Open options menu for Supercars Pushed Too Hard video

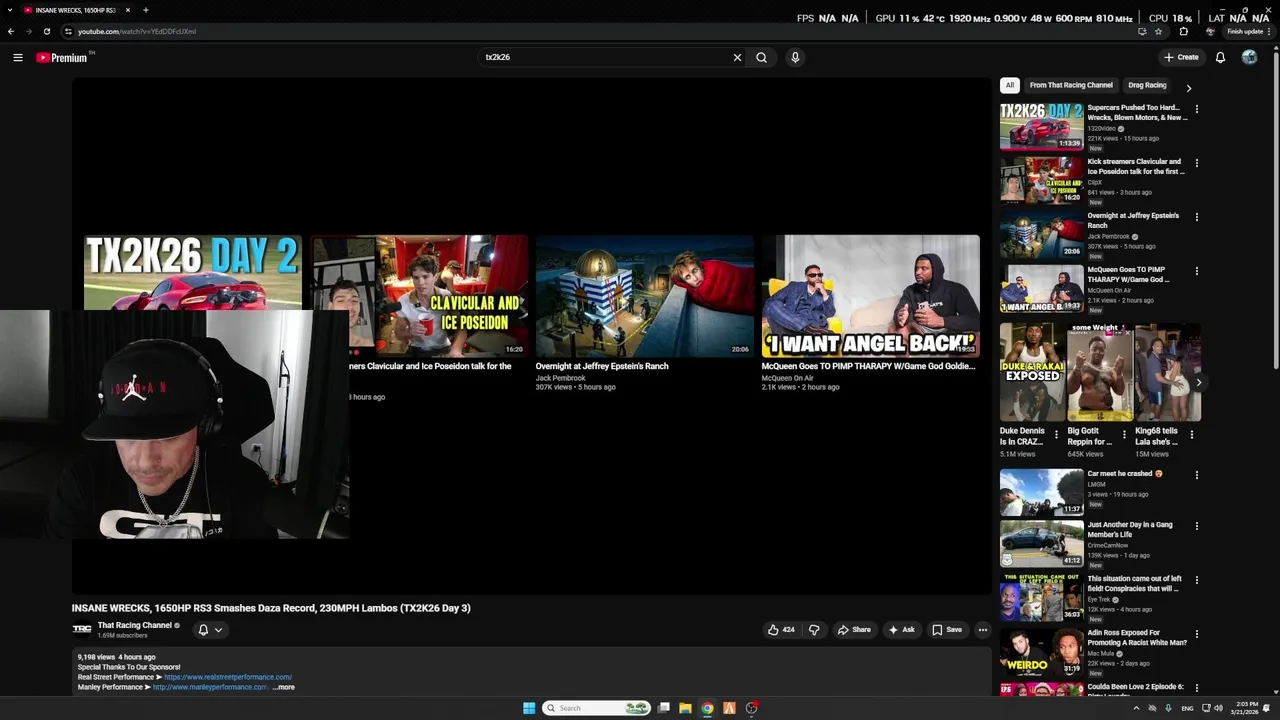pyautogui.click(x=1196, y=109)
